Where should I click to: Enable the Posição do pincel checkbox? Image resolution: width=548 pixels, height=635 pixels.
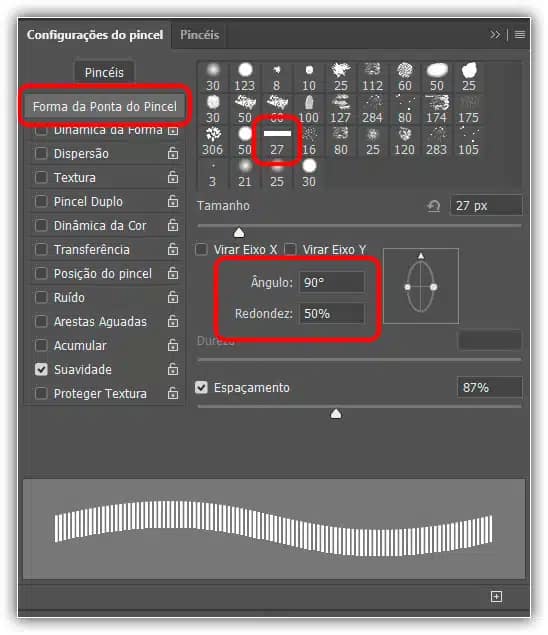tap(41, 273)
